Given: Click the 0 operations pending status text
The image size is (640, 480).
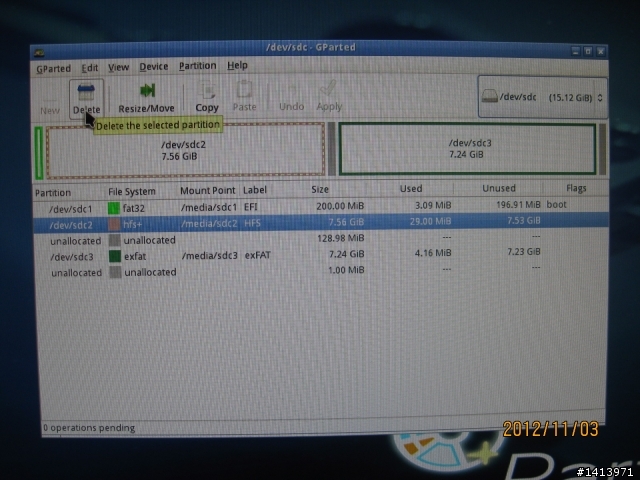Looking at the screenshot, I should (89, 428).
